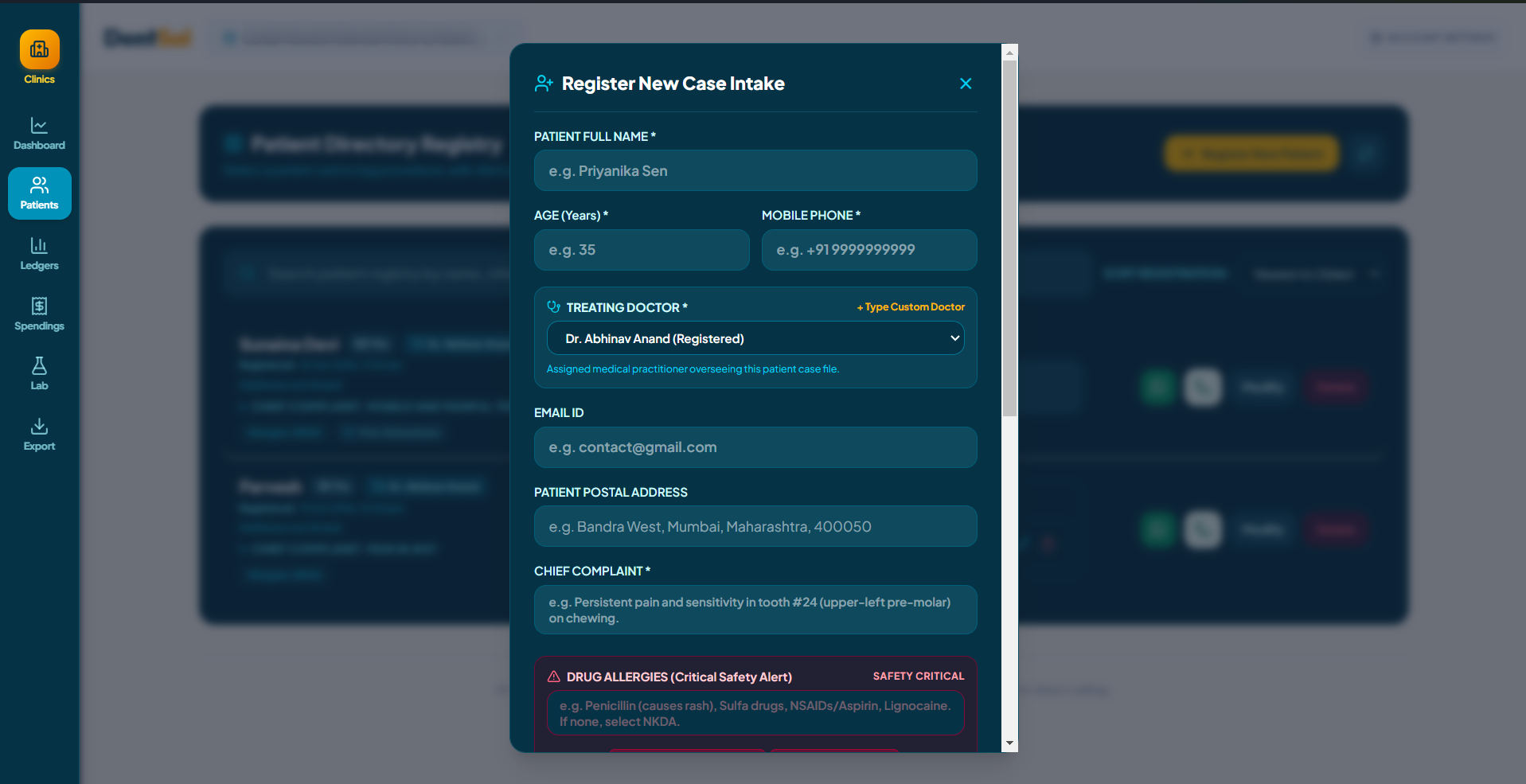Click the warning triangle icon by Drug Allergies
This screenshot has height=784, width=1526.
[553, 677]
